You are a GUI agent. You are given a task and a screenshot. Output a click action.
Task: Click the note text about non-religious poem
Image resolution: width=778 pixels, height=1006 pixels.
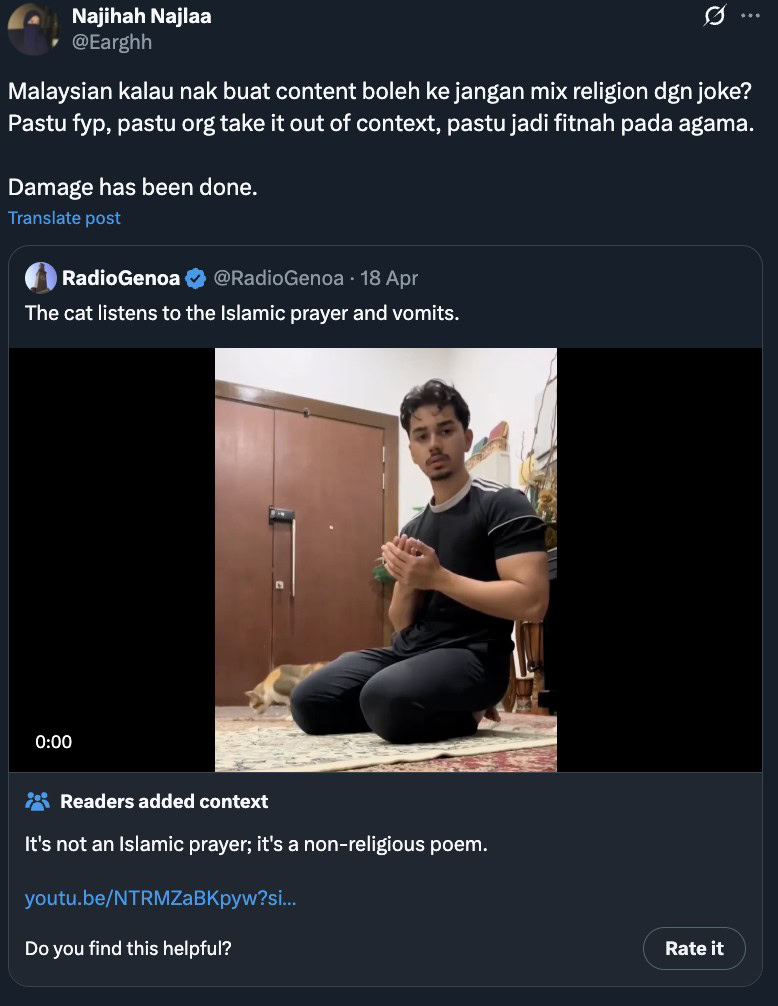[x=256, y=844]
